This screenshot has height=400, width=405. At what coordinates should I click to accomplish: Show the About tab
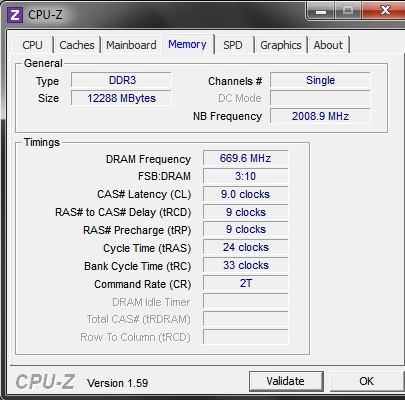(328, 45)
